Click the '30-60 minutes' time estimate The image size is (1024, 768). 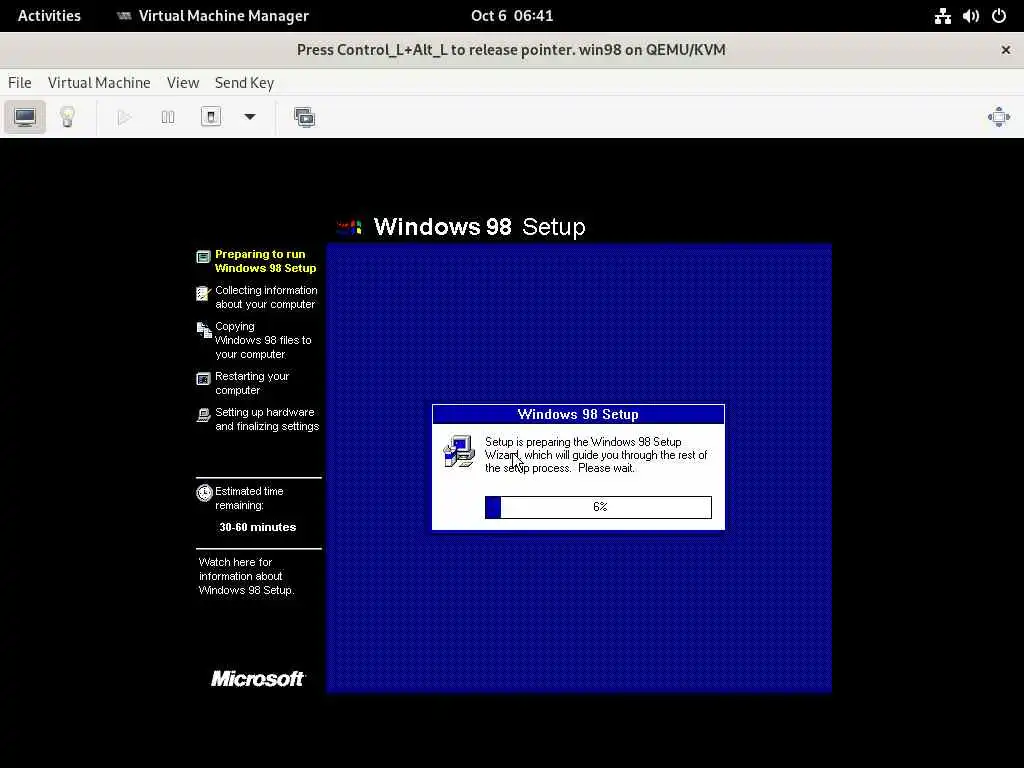click(x=257, y=527)
